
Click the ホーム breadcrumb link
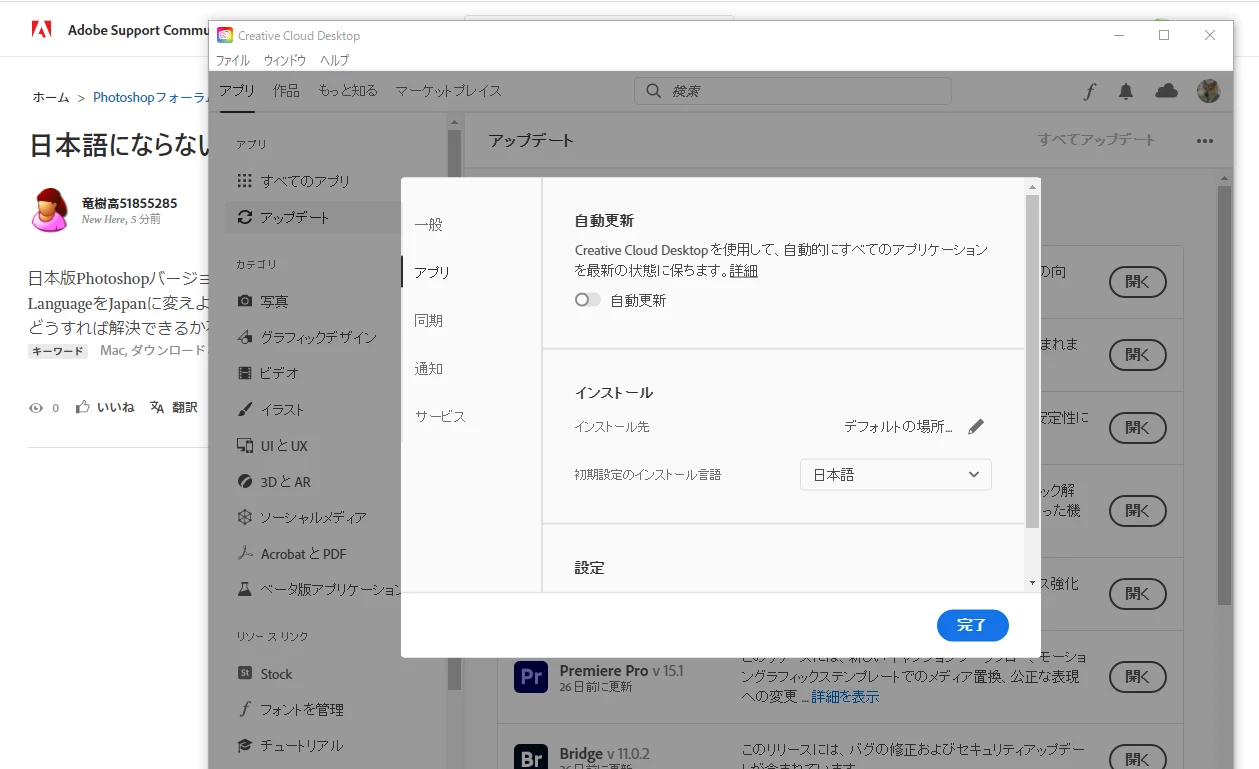pyautogui.click(x=51, y=97)
